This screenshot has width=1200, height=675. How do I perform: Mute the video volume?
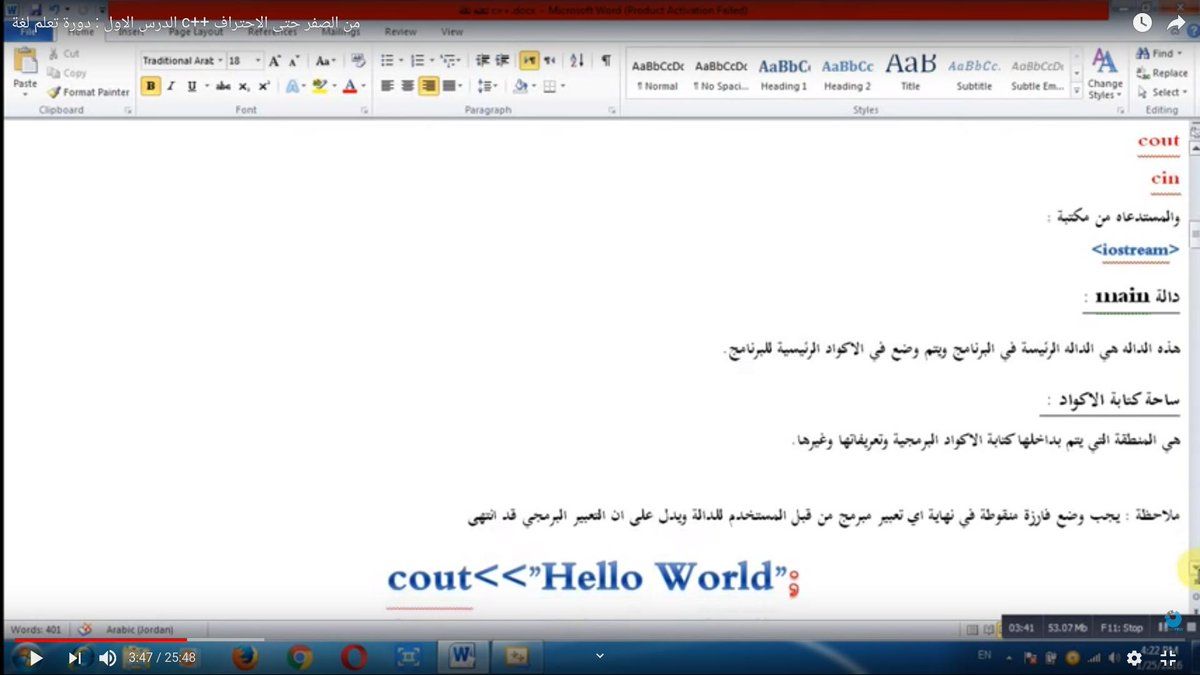click(x=107, y=658)
